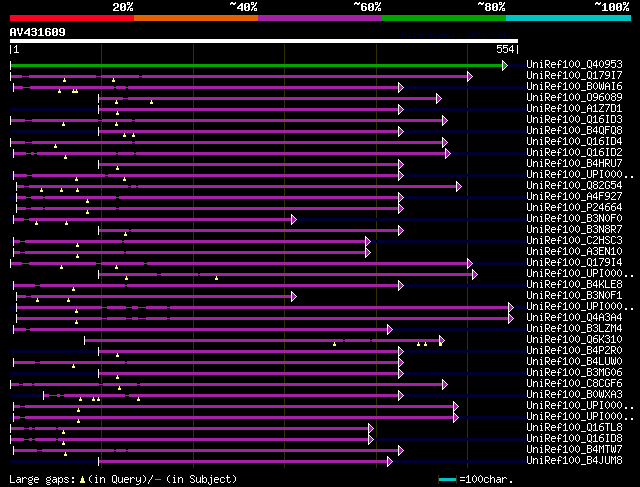Click the yellow gap marker under the A1Z7D1 bar

click(x=118, y=113)
